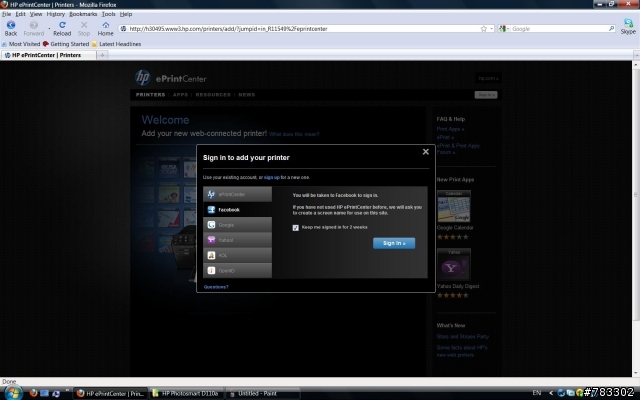This screenshot has width=640, height=400.
Task: Switch to Untitled - Paint taskbar window
Action: (x=262, y=393)
